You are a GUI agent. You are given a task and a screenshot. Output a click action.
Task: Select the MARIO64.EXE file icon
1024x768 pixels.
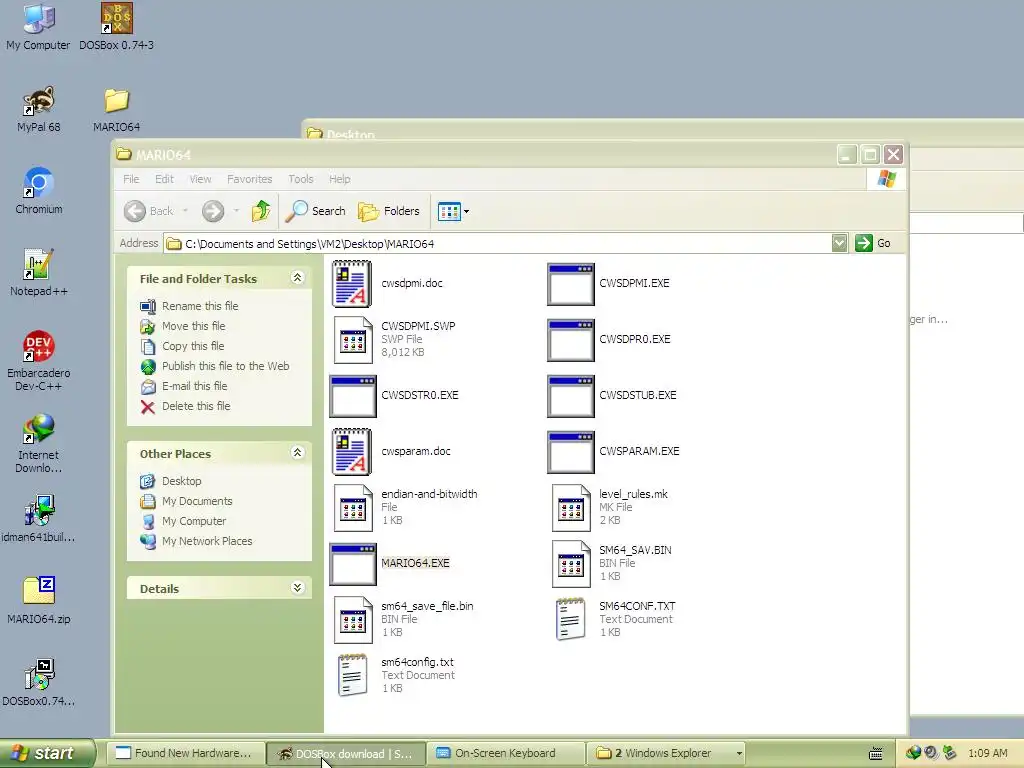point(353,564)
